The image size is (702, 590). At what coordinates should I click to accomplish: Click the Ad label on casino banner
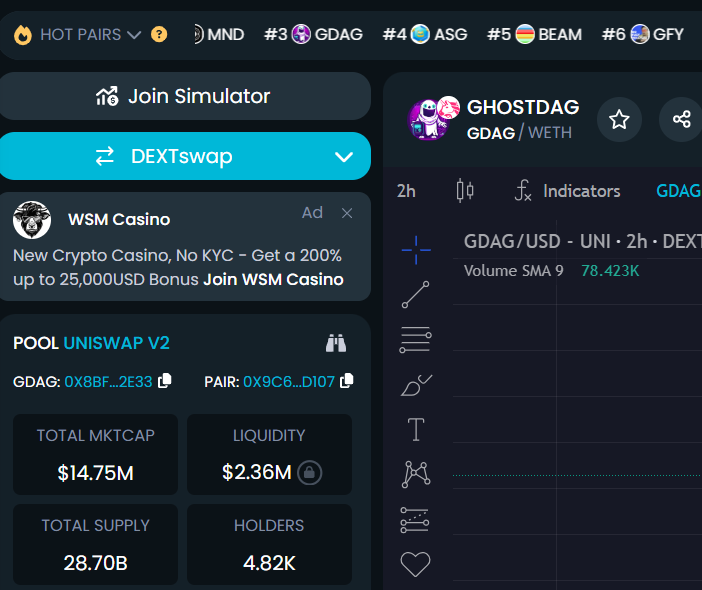click(312, 213)
